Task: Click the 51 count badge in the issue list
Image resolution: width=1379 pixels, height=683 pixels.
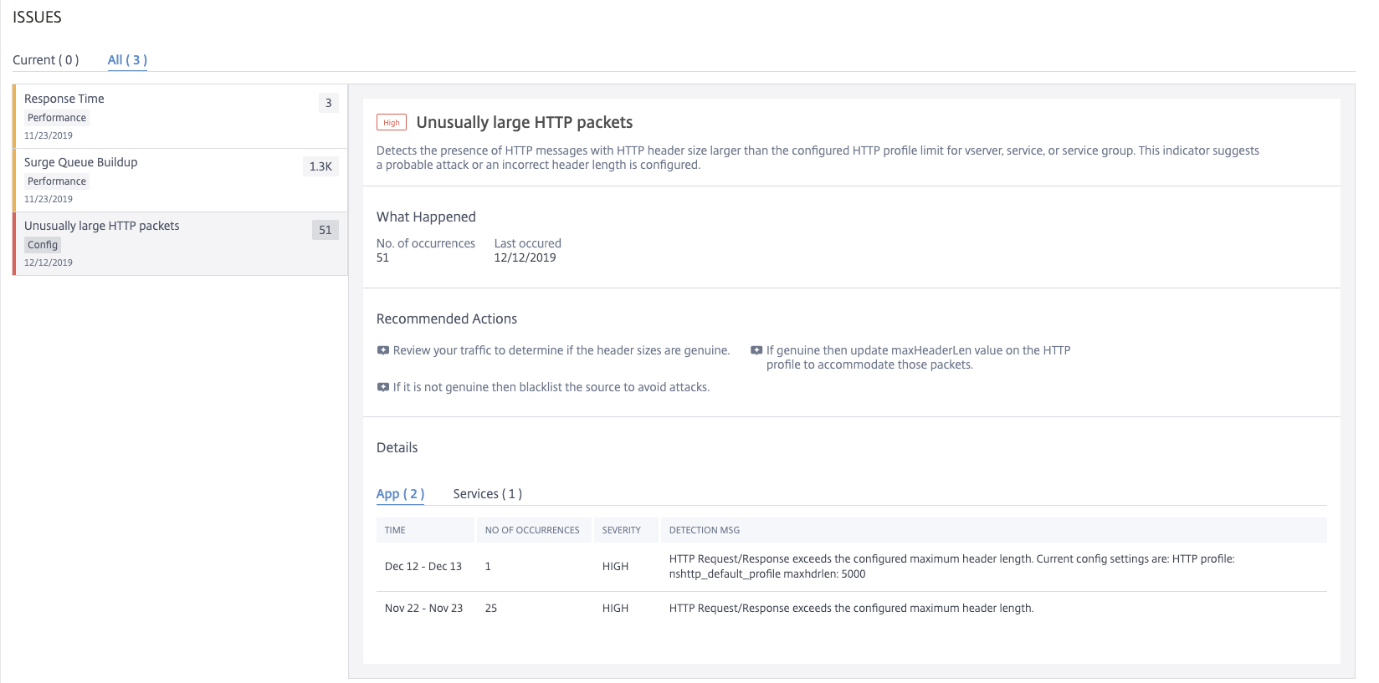Action: (x=325, y=231)
